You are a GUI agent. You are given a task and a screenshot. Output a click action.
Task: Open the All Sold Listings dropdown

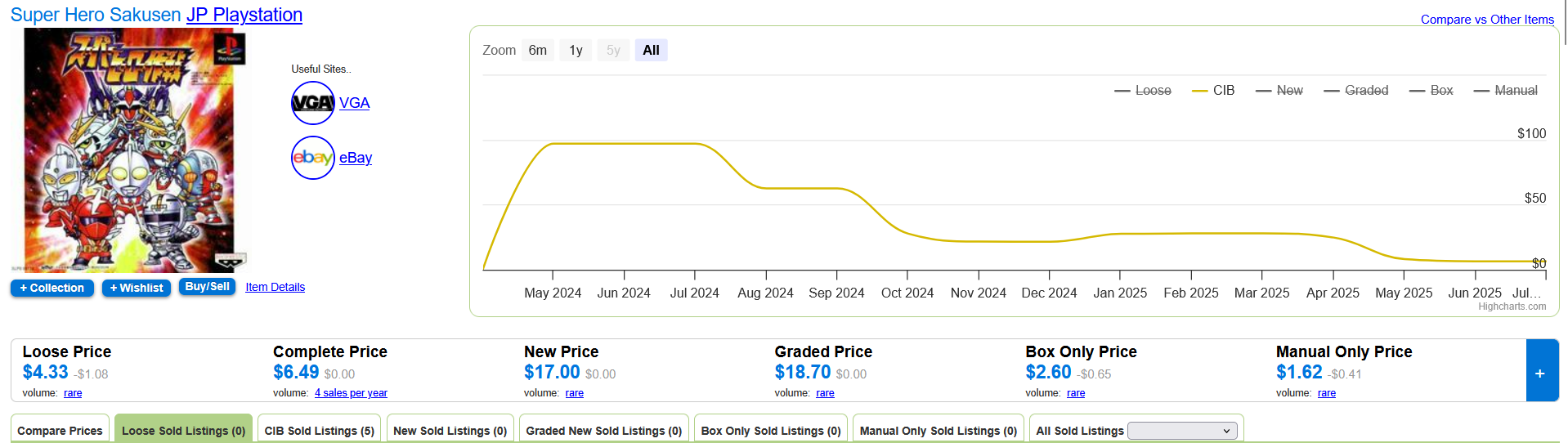click(x=1182, y=431)
